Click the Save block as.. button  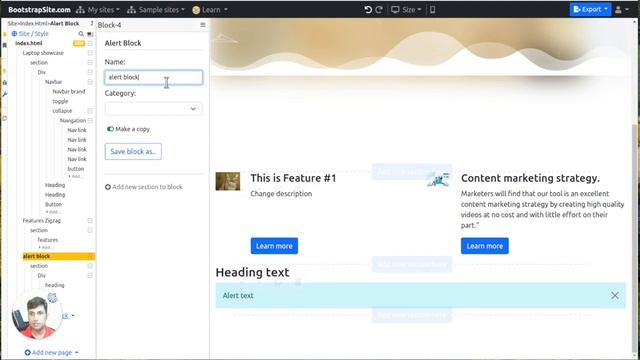(133, 151)
